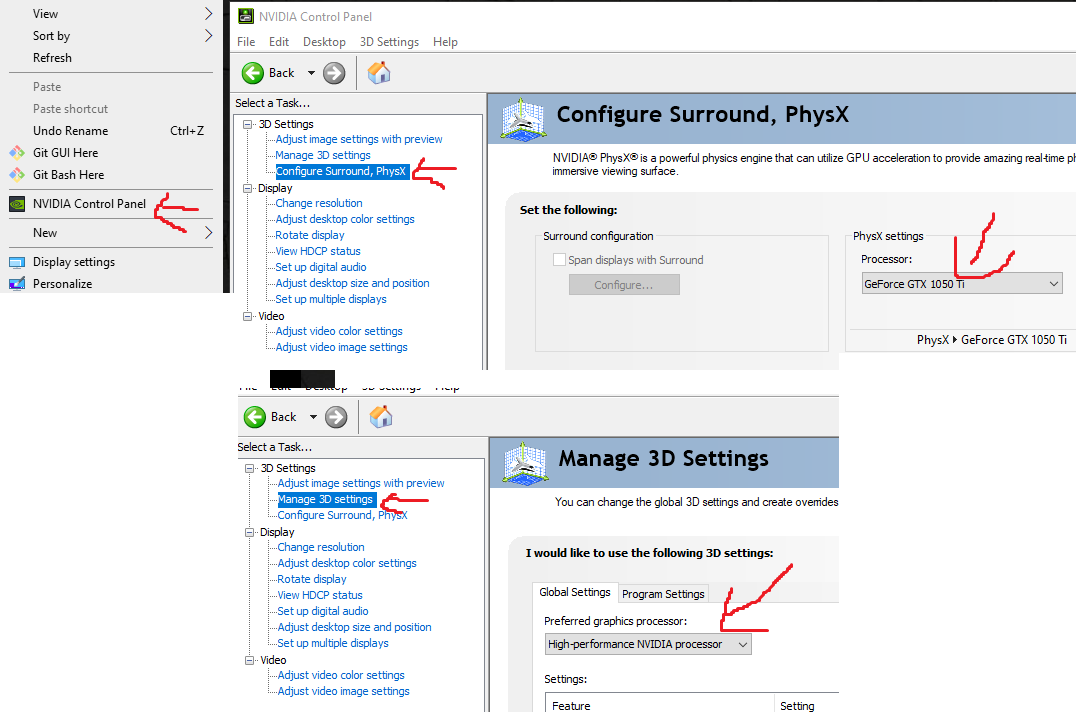The width and height of the screenshot is (1076, 712).
Task: Open Back history dropdown arrow in bottom panel
Action: [313, 417]
